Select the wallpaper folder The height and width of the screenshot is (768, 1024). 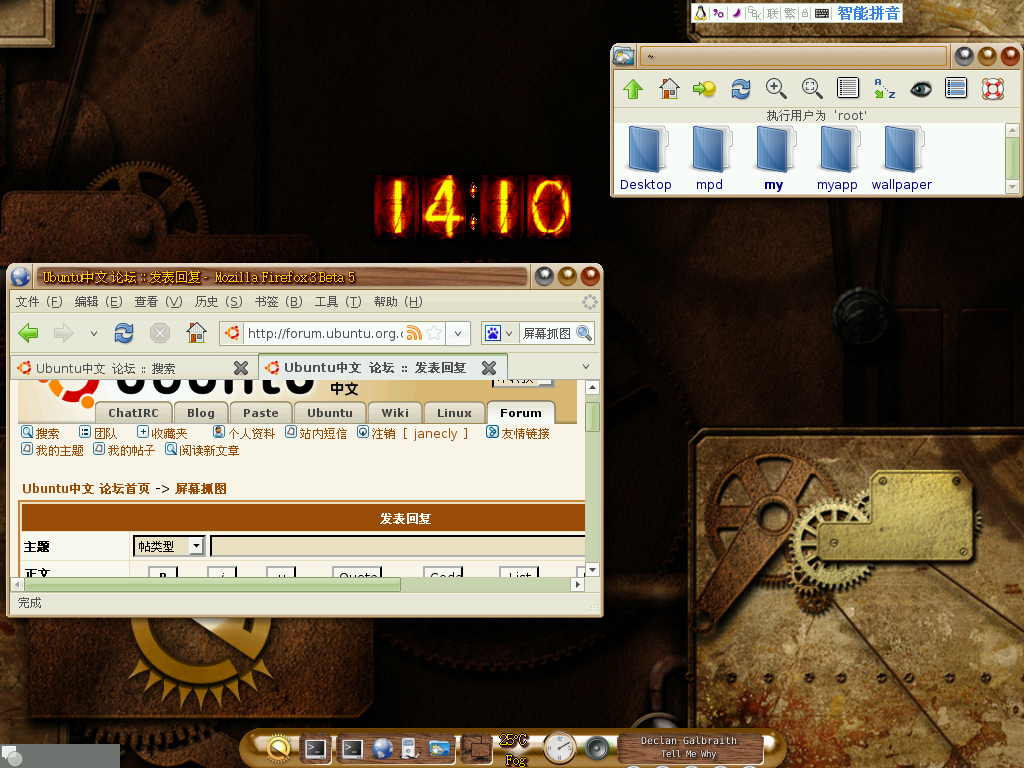click(901, 159)
